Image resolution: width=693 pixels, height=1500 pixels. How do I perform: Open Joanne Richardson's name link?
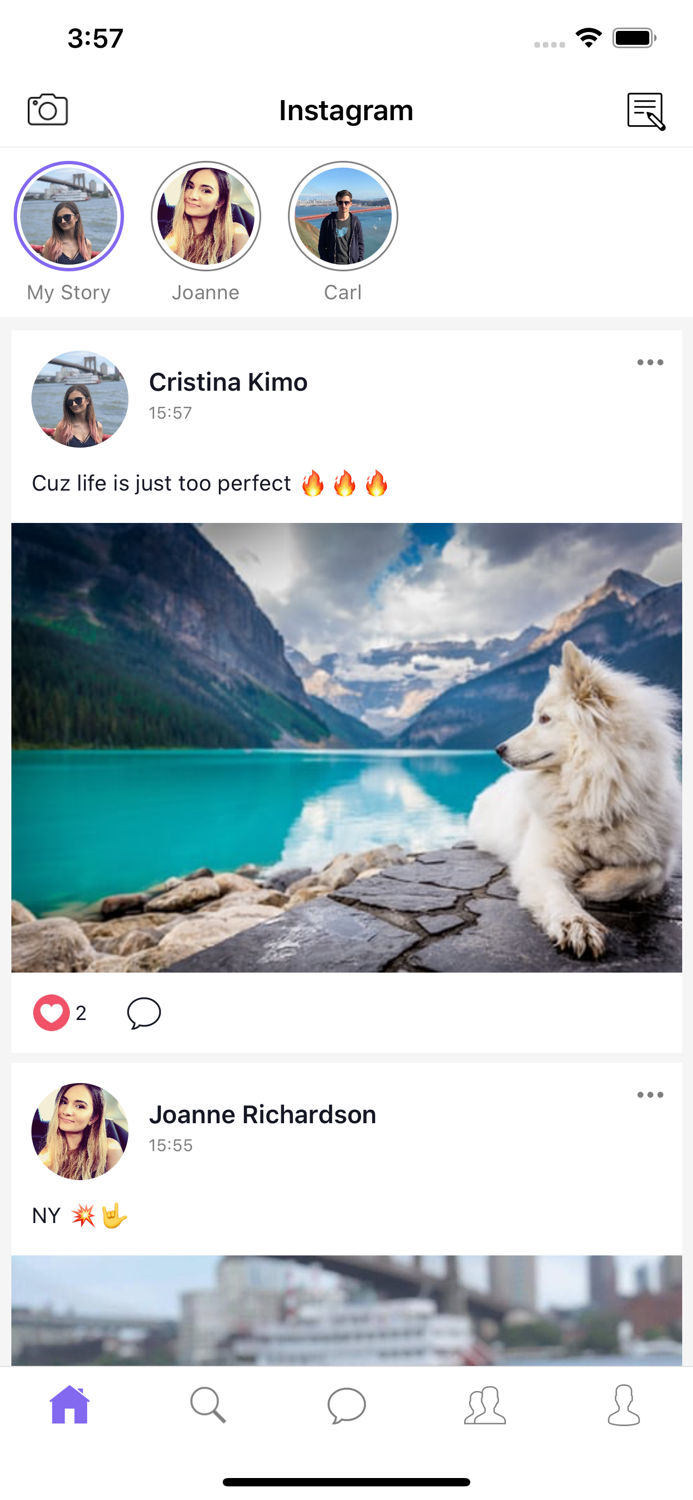262,1114
